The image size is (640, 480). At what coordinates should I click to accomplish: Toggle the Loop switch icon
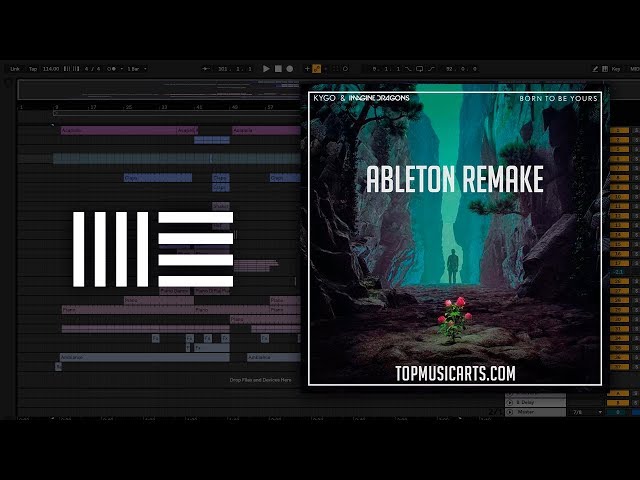419,69
